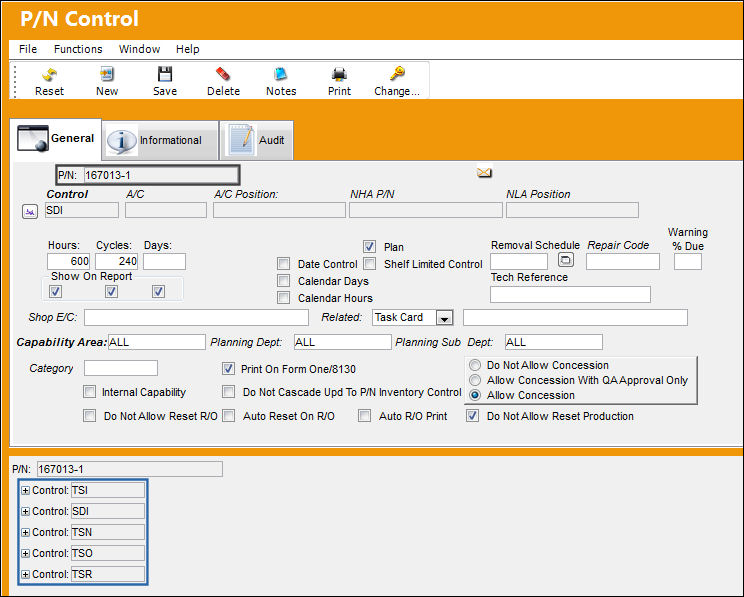Open the Window menu
This screenshot has width=744, height=597.
pos(139,49)
